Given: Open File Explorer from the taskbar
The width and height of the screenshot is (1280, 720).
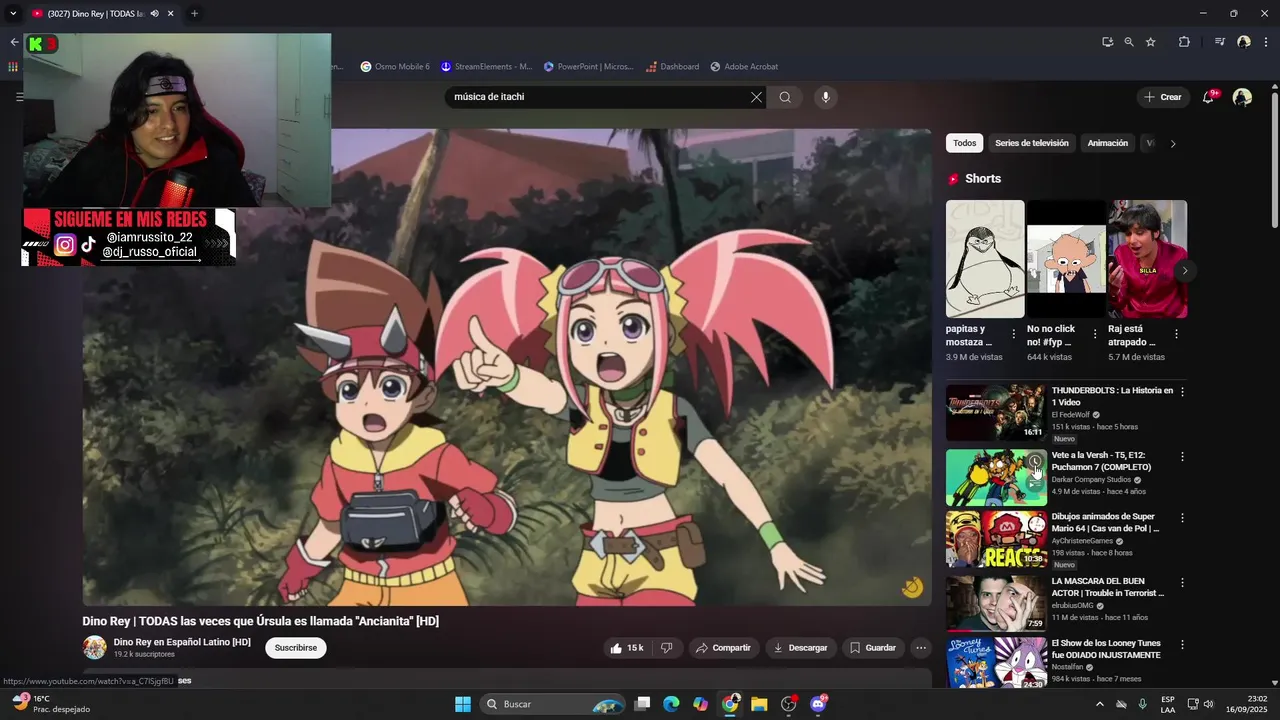Looking at the screenshot, I should pos(759,704).
